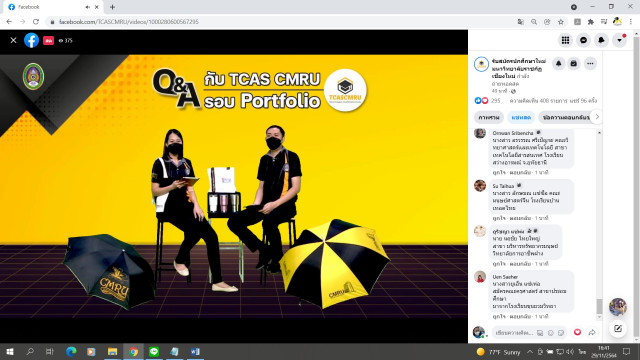The image size is (640, 360).
Task: Open the PDF extension icon in Chrome toolbar
Action: click(x=577, y=22)
